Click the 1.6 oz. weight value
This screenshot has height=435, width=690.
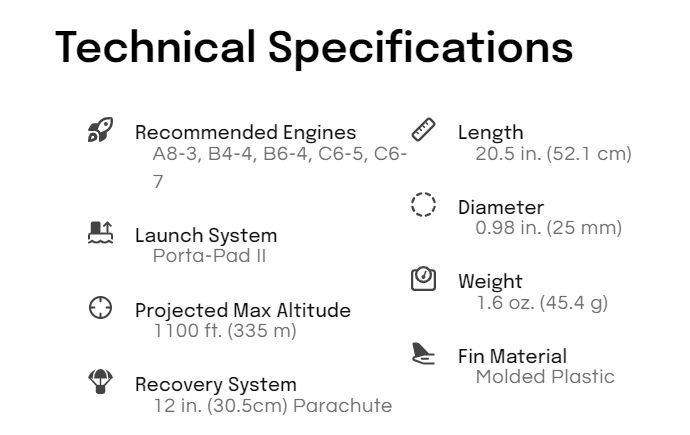tap(541, 302)
